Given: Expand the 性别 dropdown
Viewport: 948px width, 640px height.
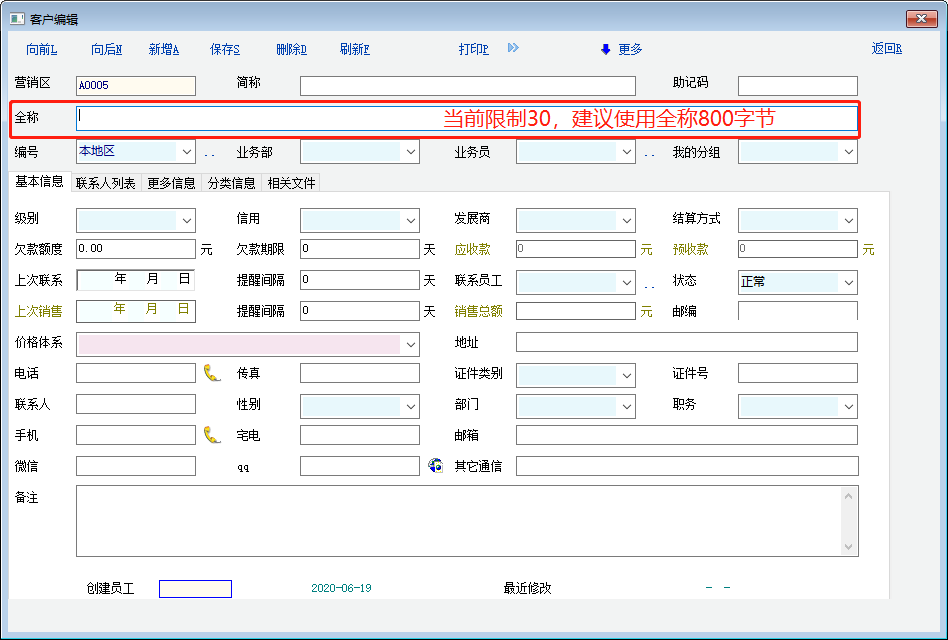Looking at the screenshot, I should [410, 406].
